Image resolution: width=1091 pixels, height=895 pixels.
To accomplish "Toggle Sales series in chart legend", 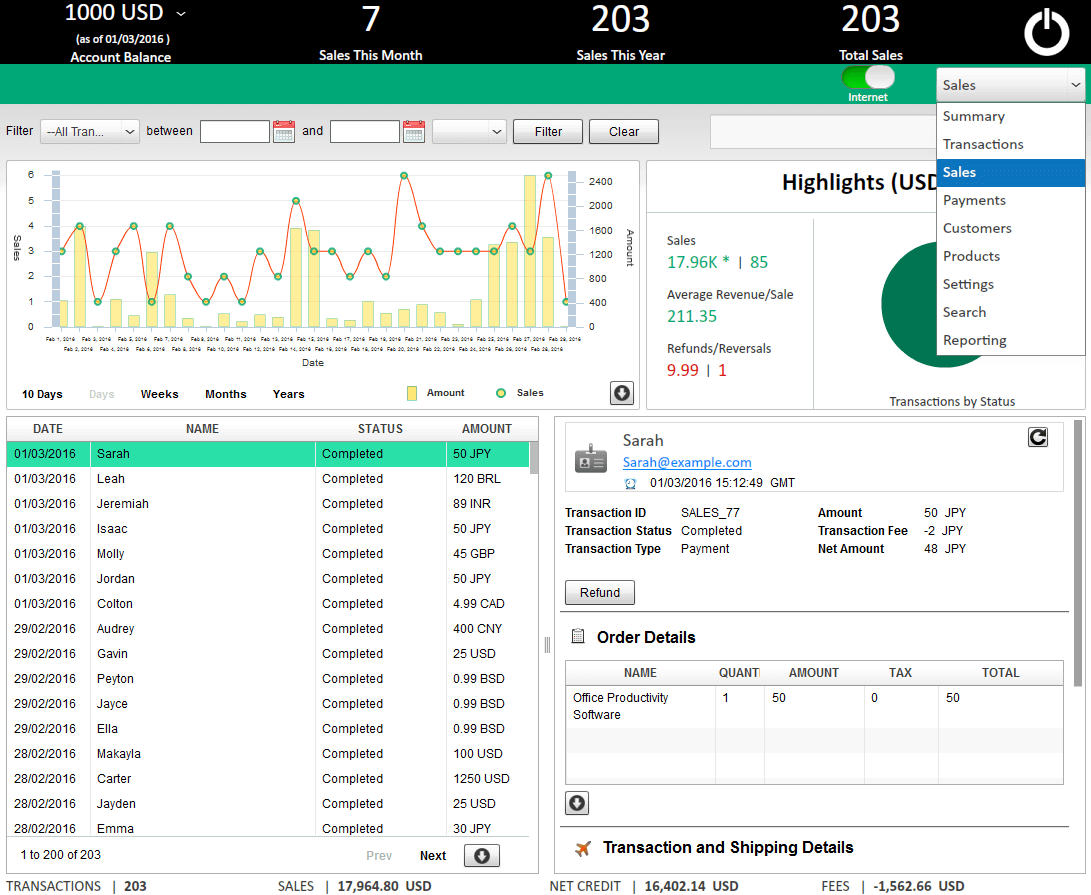I will [x=520, y=393].
